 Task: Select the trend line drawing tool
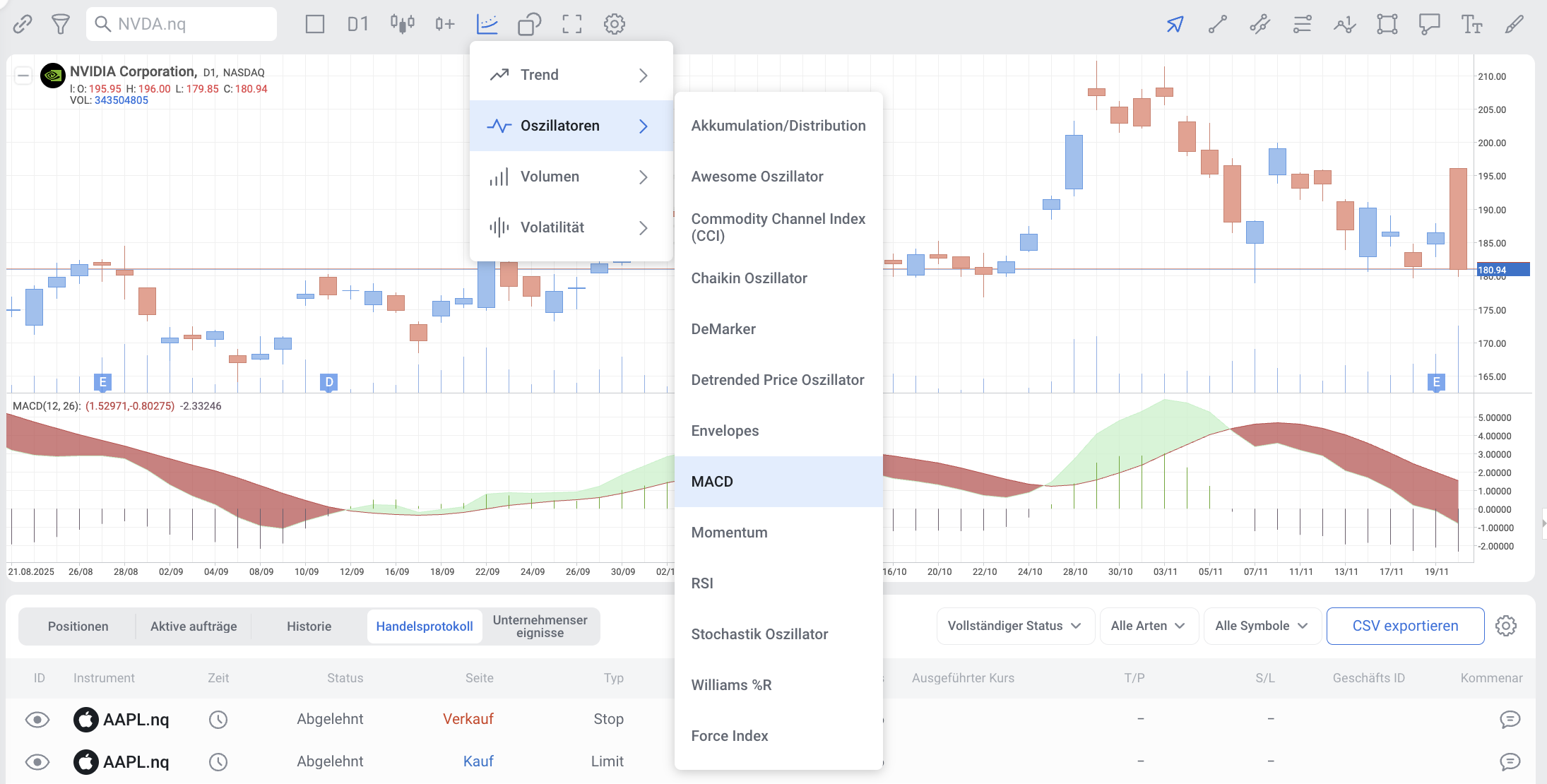point(1217,24)
